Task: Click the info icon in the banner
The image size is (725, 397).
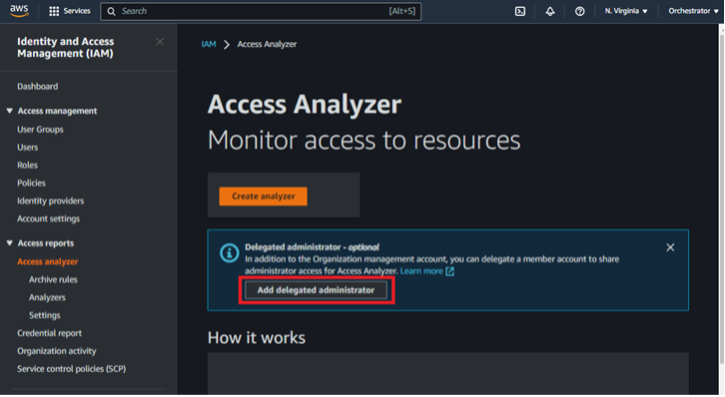Action: [x=229, y=253]
